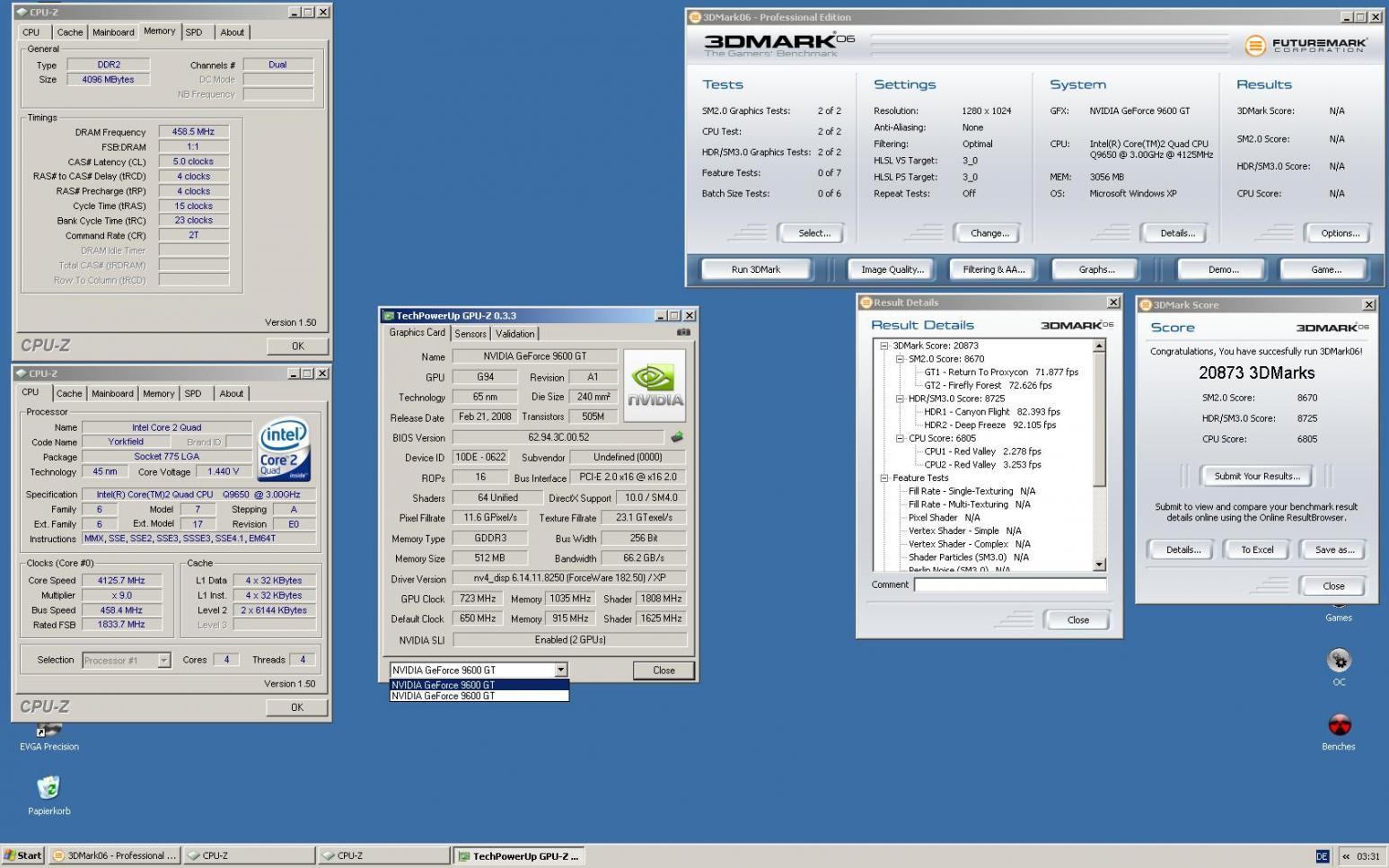This screenshot has height=868, width=1389.
Task: Click Save as button in Score window
Action: [x=1334, y=549]
